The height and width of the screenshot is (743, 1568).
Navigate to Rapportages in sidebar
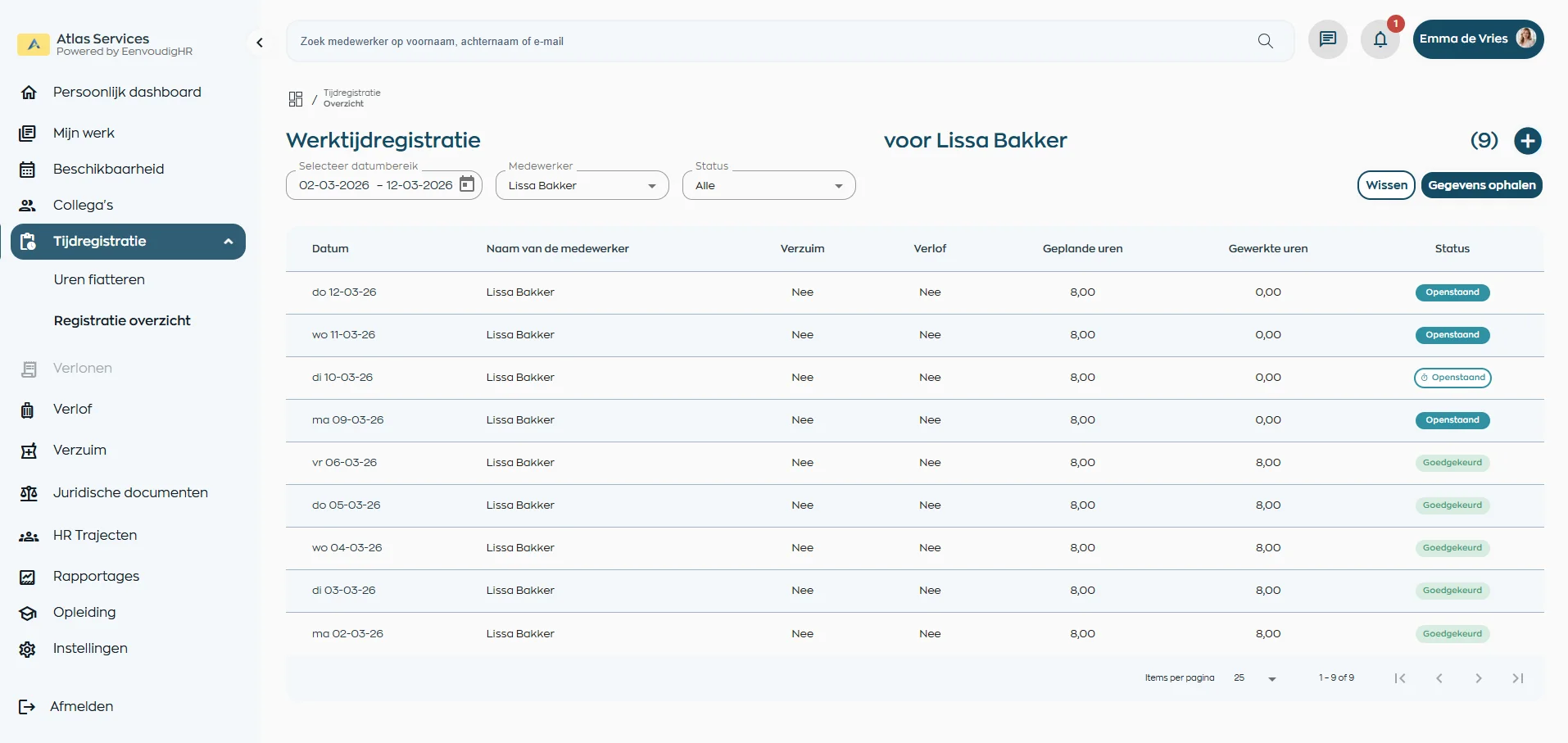pos(96,577)
